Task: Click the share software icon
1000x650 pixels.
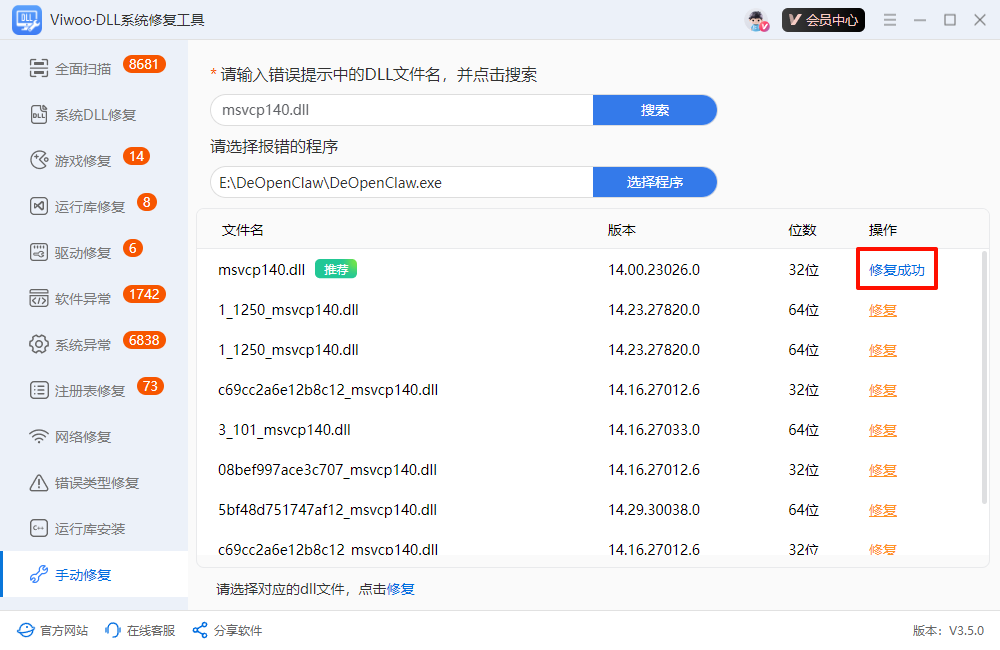Action: pos(200,631)
